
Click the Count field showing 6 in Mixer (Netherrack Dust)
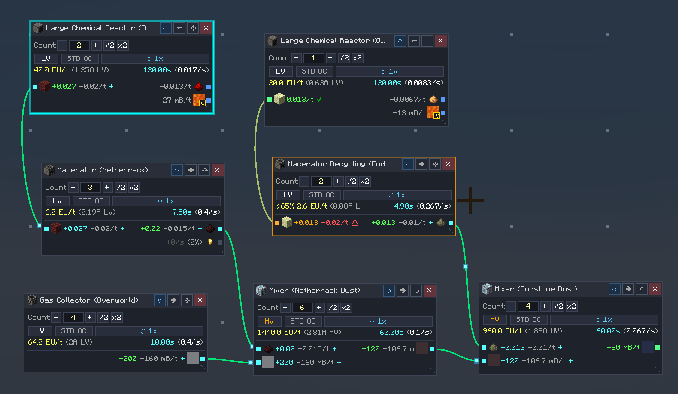click(302, 308)
